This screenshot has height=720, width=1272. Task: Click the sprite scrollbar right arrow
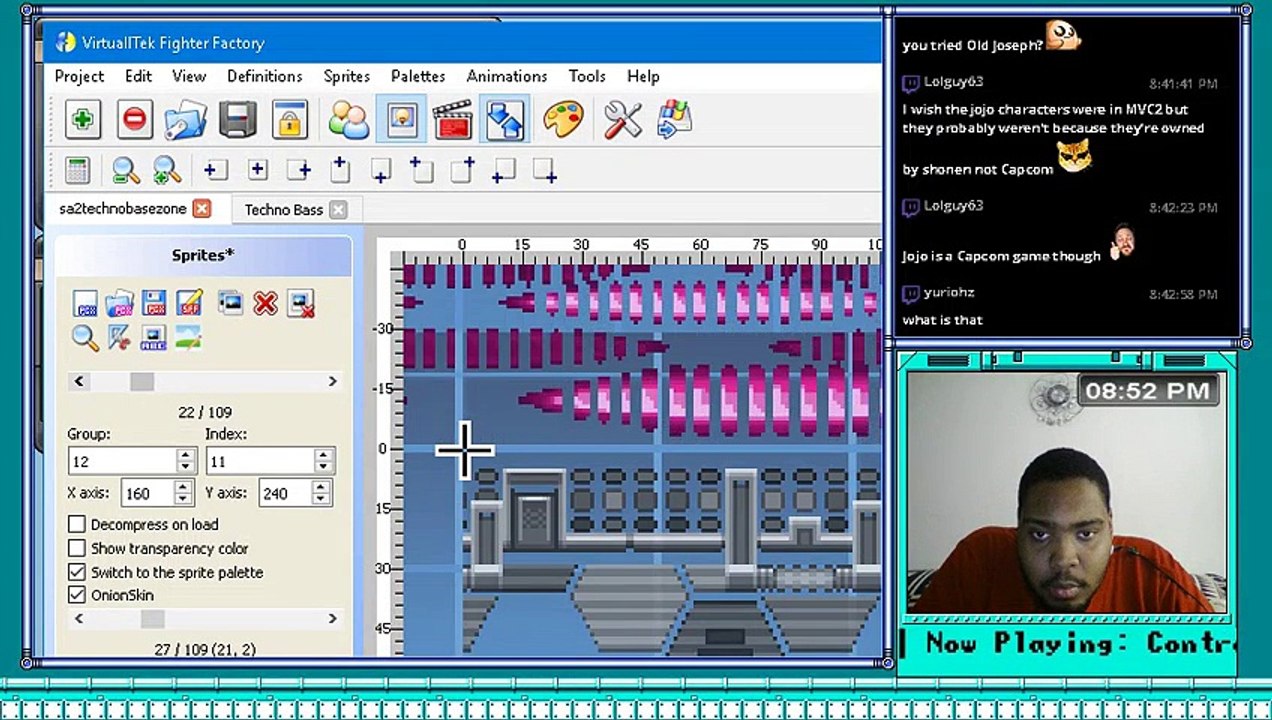point(333,381)
